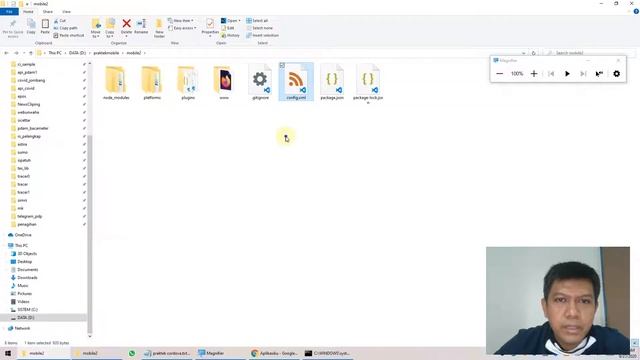Screen dimensions: 640x360
Task: Expand the This PC tree node
Action: (x=4, y=245)
